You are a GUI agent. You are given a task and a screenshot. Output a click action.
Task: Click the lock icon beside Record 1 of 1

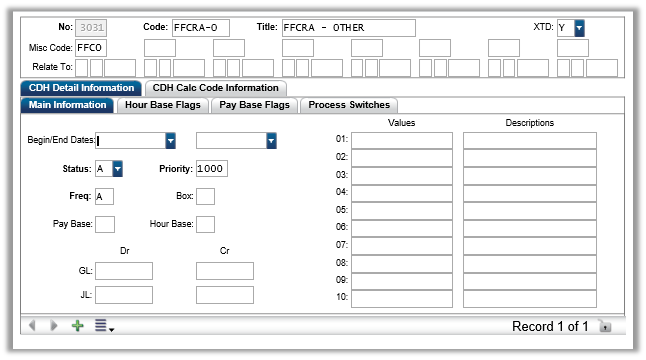point(604,326)
